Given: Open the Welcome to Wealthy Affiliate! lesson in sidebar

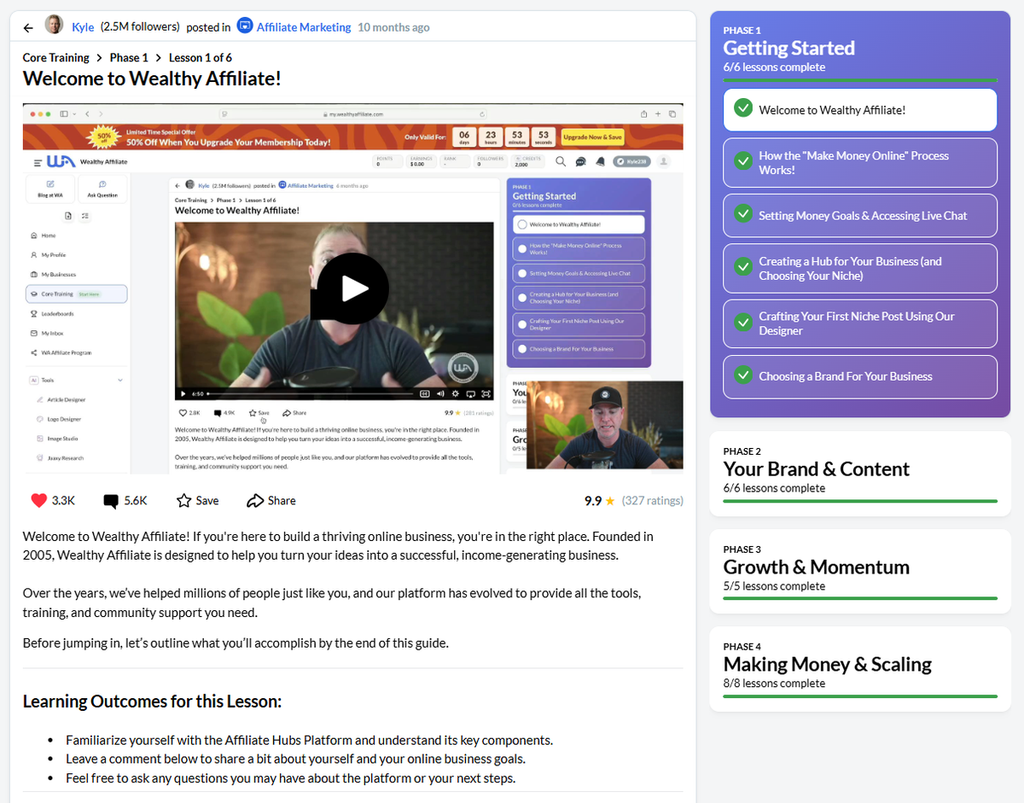Looking at the screenshot, I should click(x=859, y=110).
